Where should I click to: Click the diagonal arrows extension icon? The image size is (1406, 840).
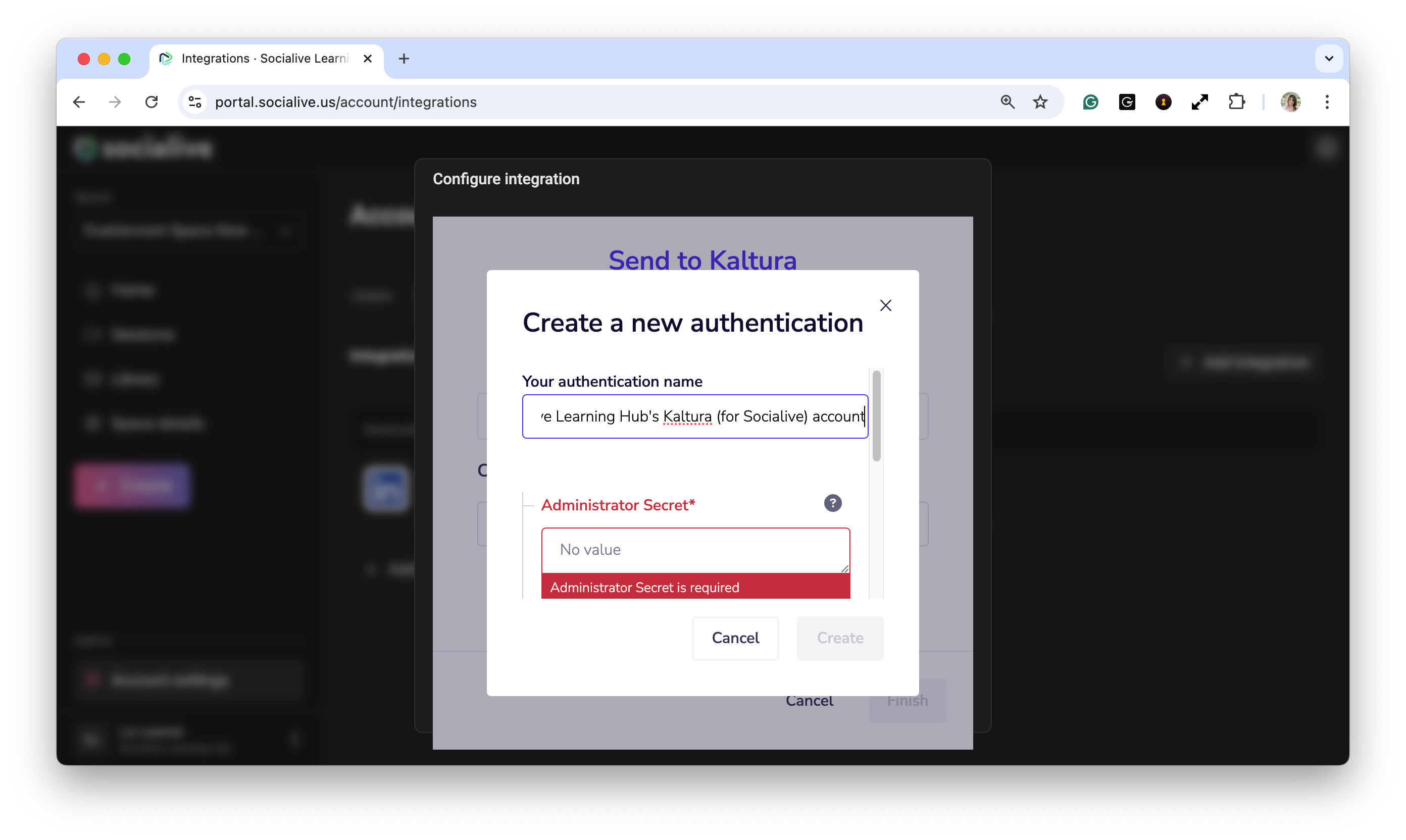tap(1200, 102)
